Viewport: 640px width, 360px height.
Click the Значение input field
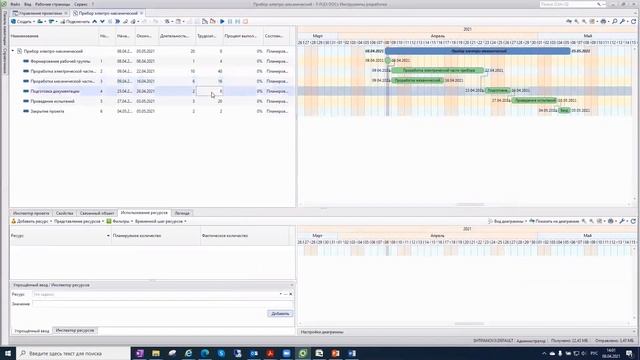coord(162,304)
